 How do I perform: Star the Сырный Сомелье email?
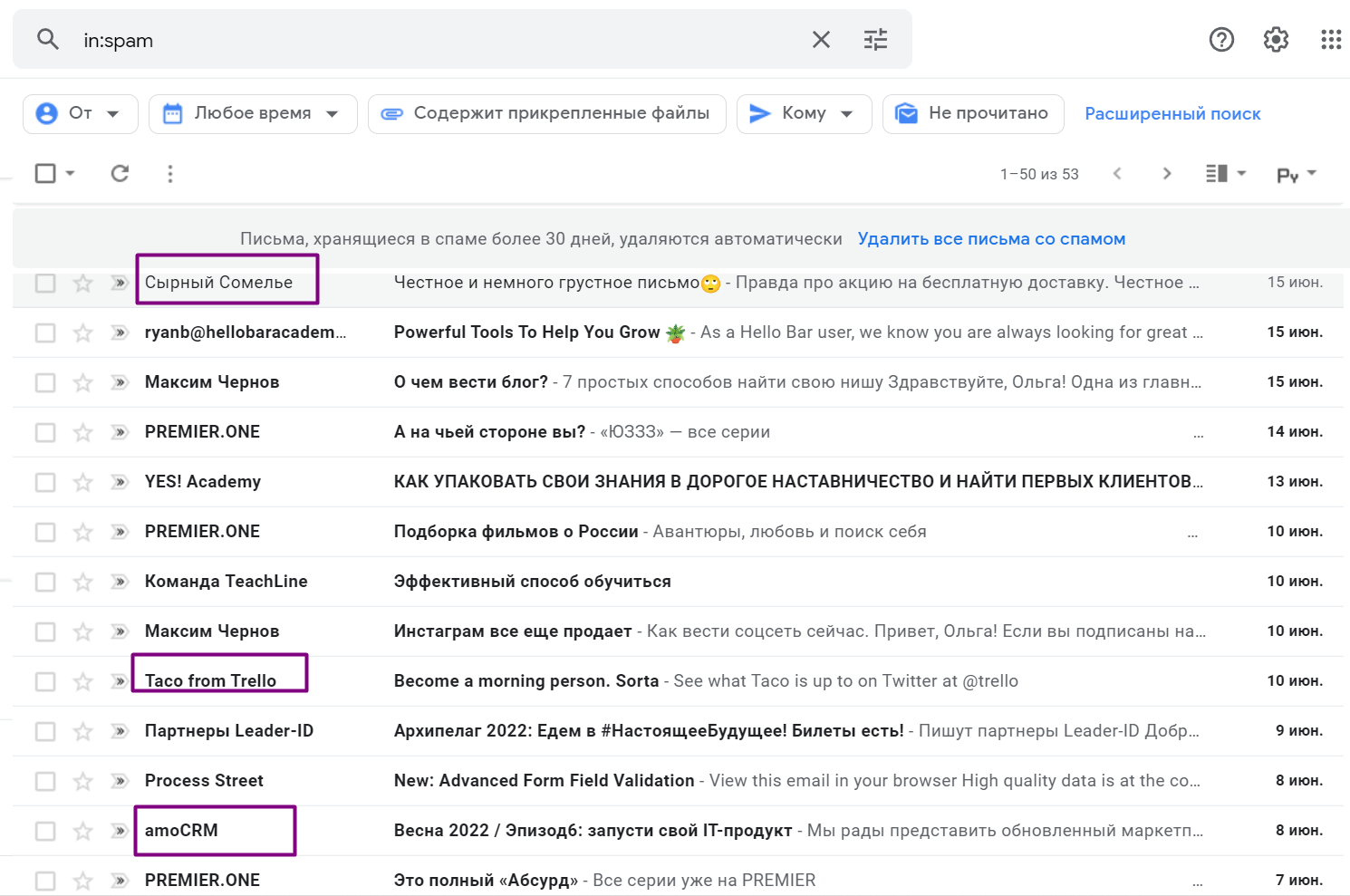pyautogui.click(x=82, y=283)
